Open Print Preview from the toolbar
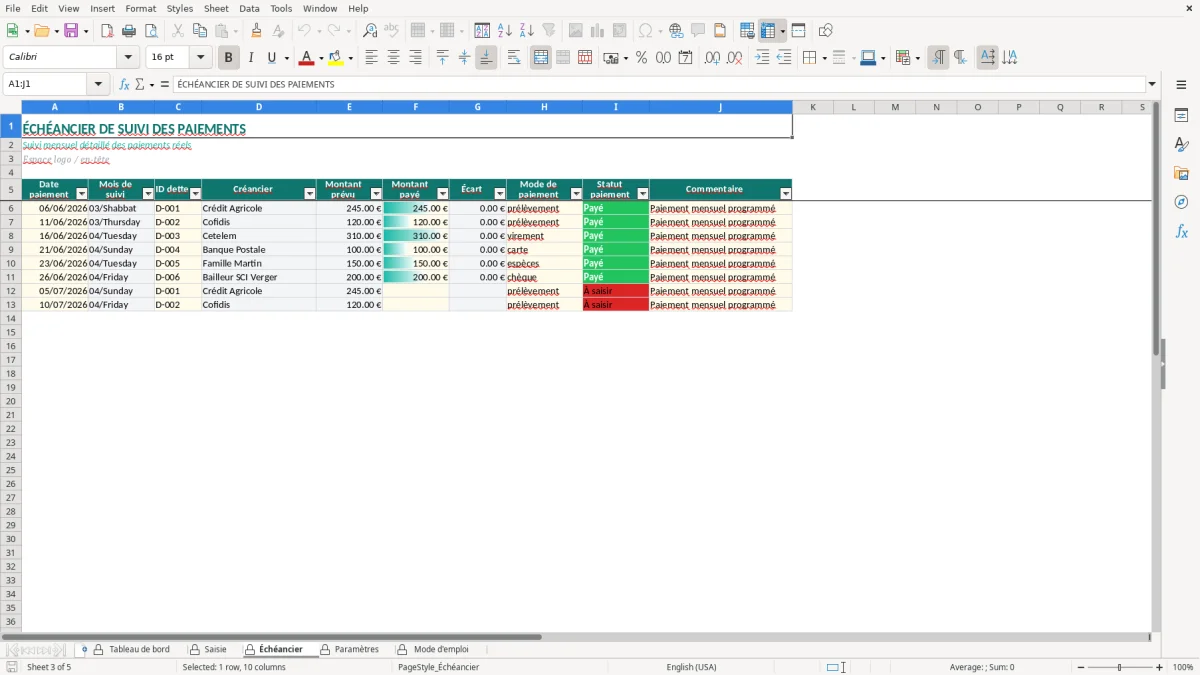 (x=151, y=31)
